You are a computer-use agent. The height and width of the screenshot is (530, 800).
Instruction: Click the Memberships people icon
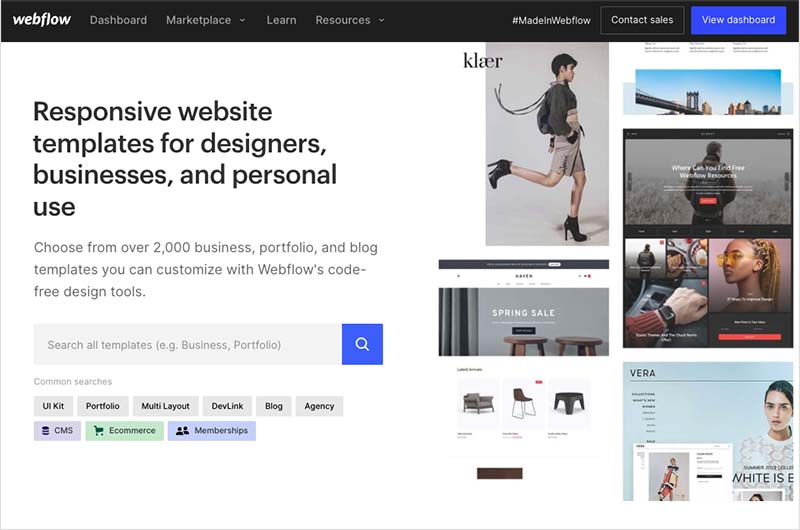[182, 431]
